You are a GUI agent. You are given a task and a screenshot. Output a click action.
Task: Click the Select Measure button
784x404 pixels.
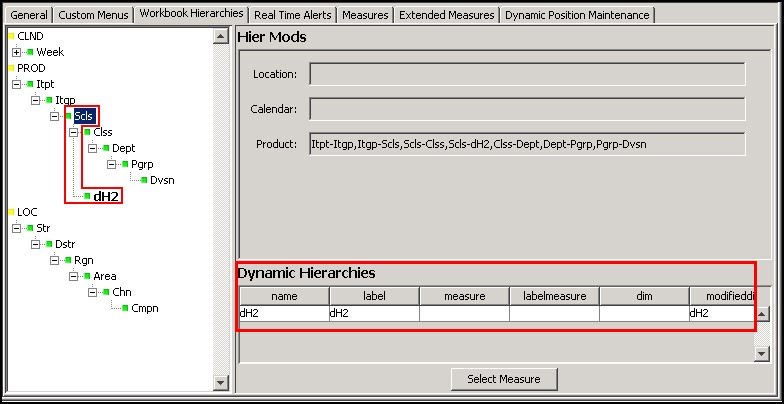[504, 379]
